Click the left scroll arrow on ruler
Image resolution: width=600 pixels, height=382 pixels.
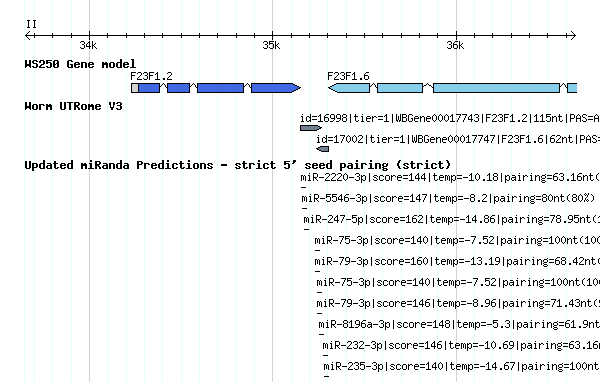coord(29,36)
